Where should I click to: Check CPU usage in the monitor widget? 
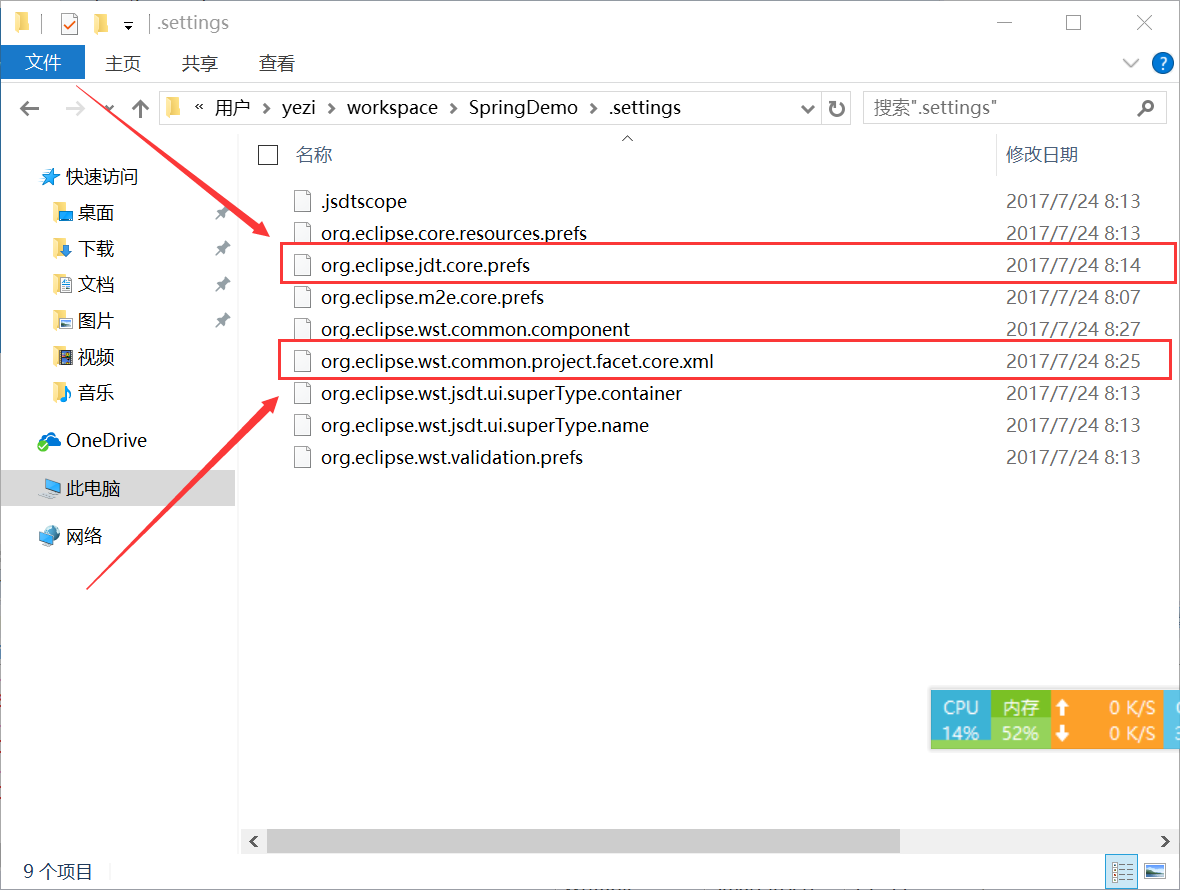tap(960, 718)
